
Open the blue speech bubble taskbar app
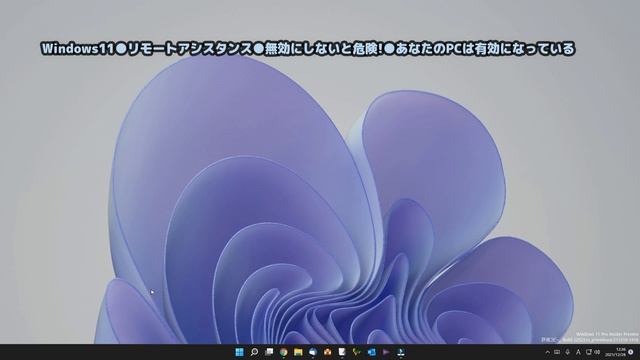pos(313,352)
